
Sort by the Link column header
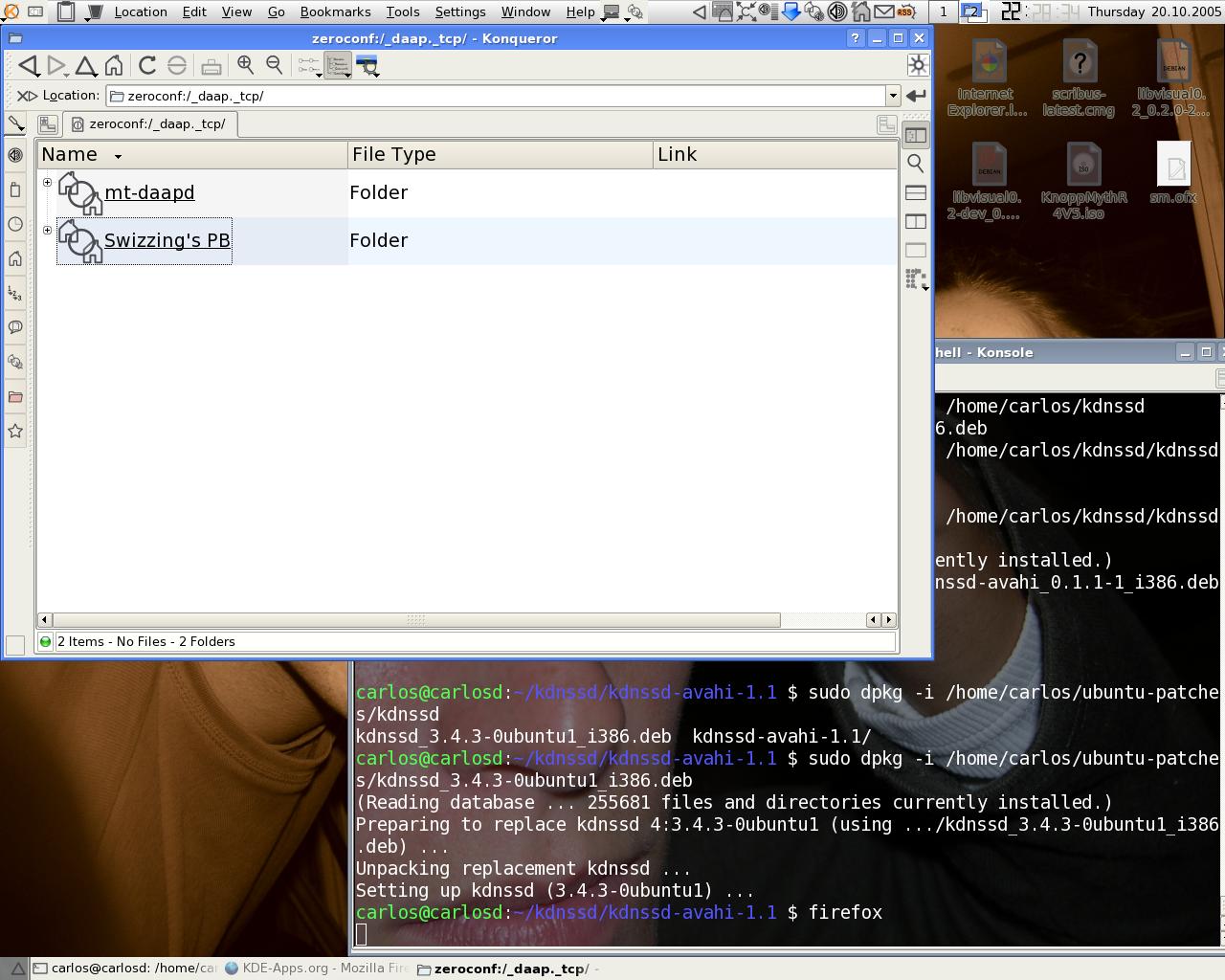775,155
